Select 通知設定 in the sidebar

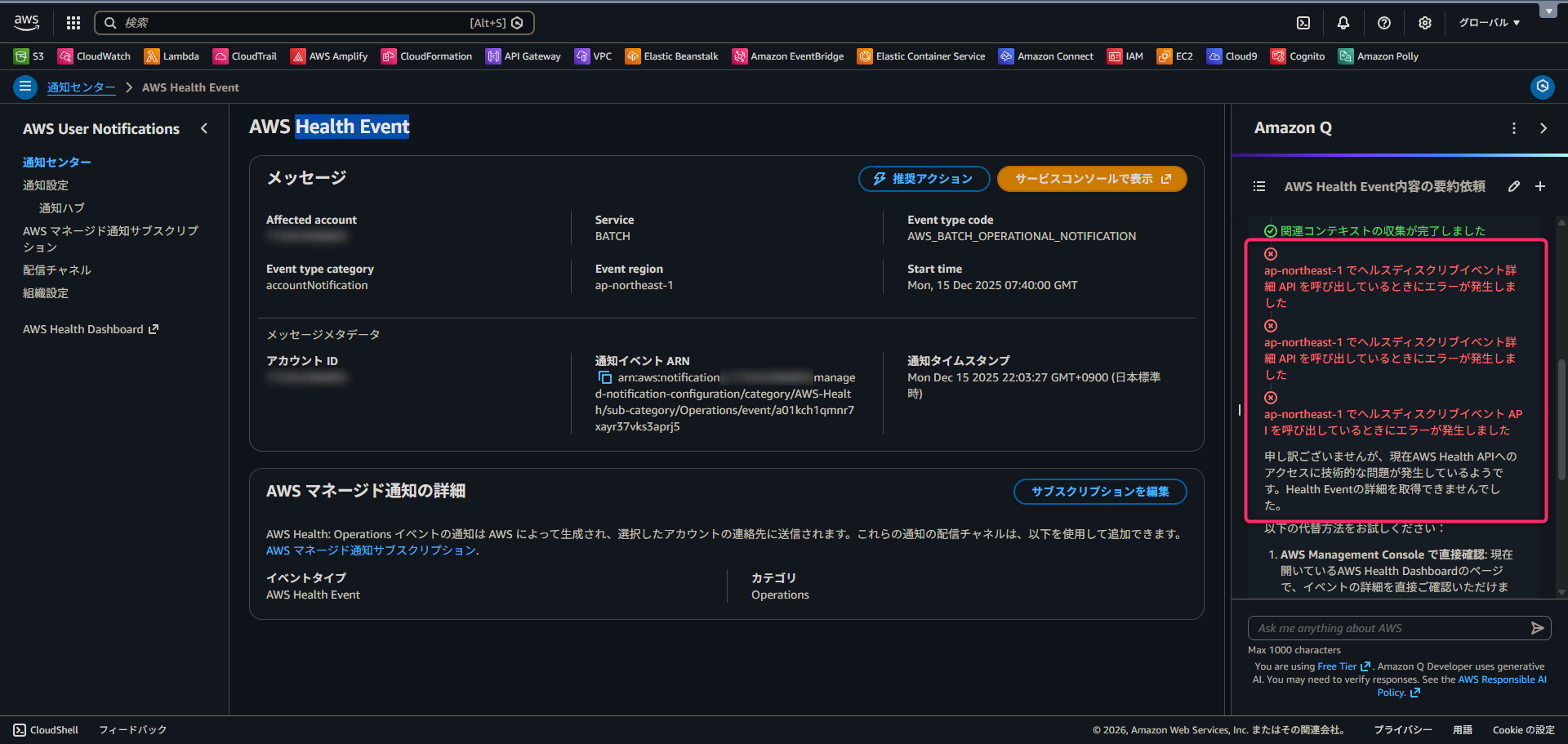(x=46, y=185)
